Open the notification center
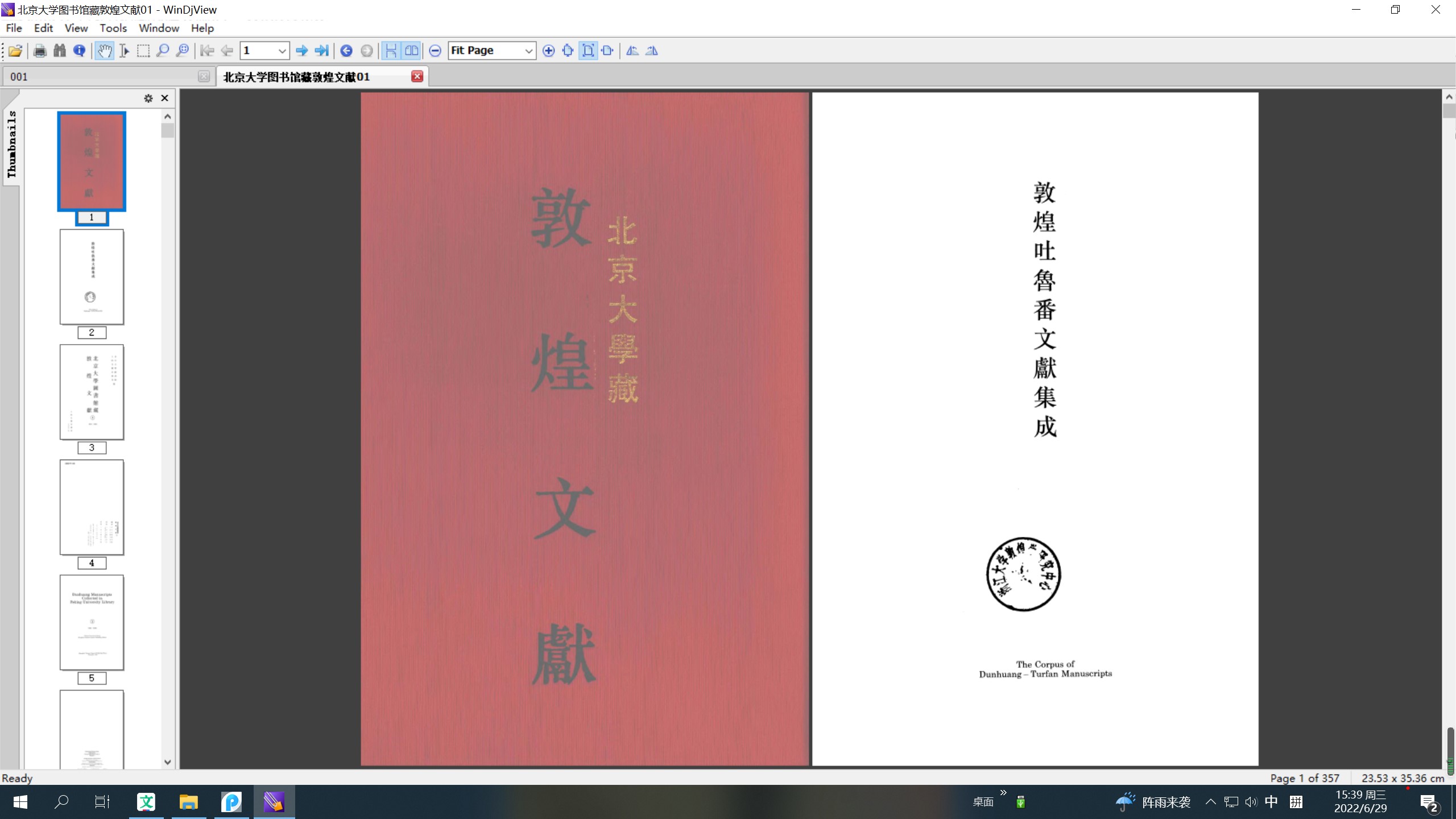This screenshot has height=819, width=1456. click(x=1429, y=803)
